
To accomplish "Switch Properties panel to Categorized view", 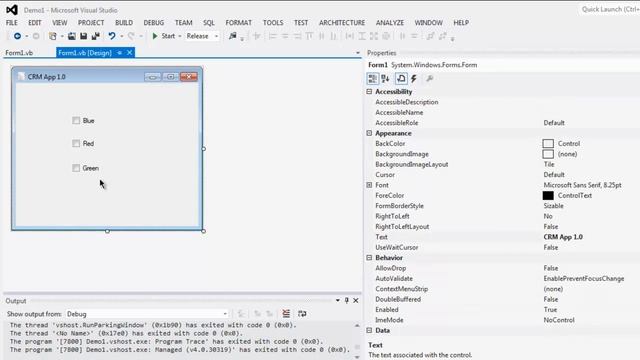I will 373,78.
